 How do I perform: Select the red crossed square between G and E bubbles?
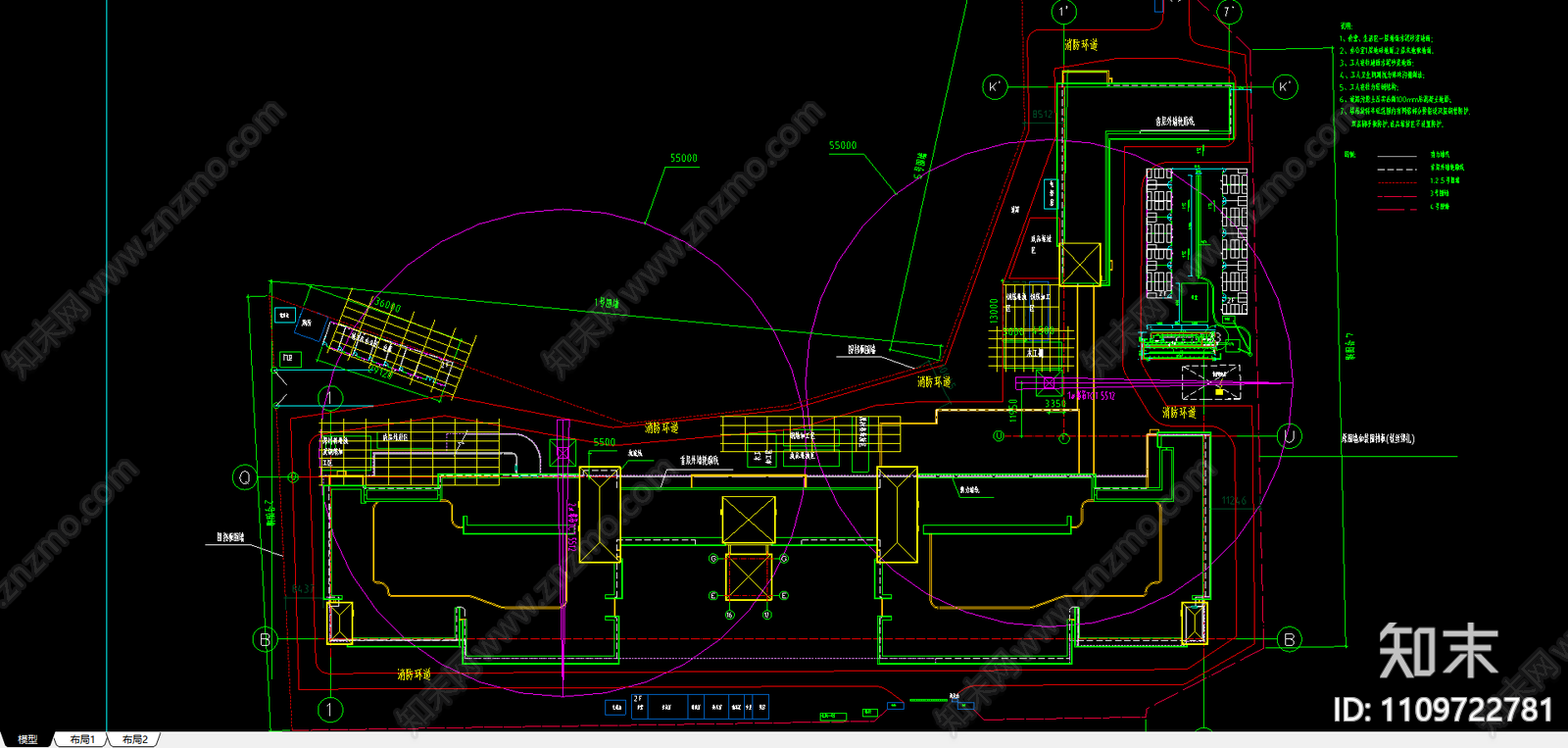pos(749,576)
